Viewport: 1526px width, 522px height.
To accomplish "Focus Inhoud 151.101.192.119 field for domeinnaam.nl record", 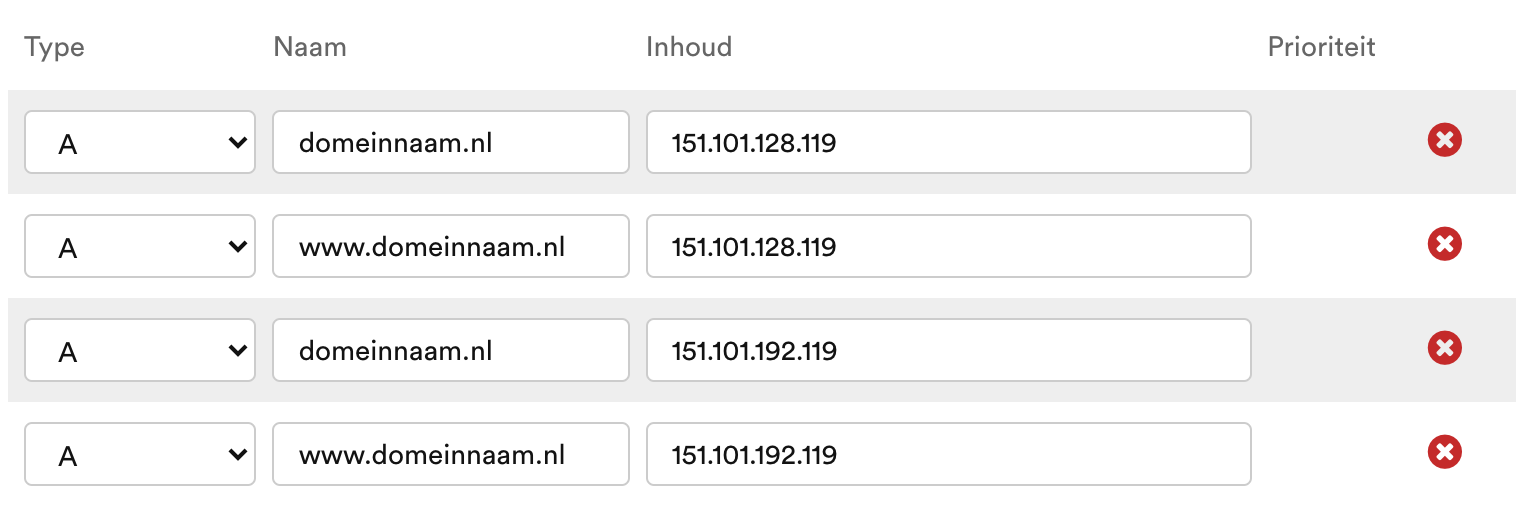I will point(948,350).
